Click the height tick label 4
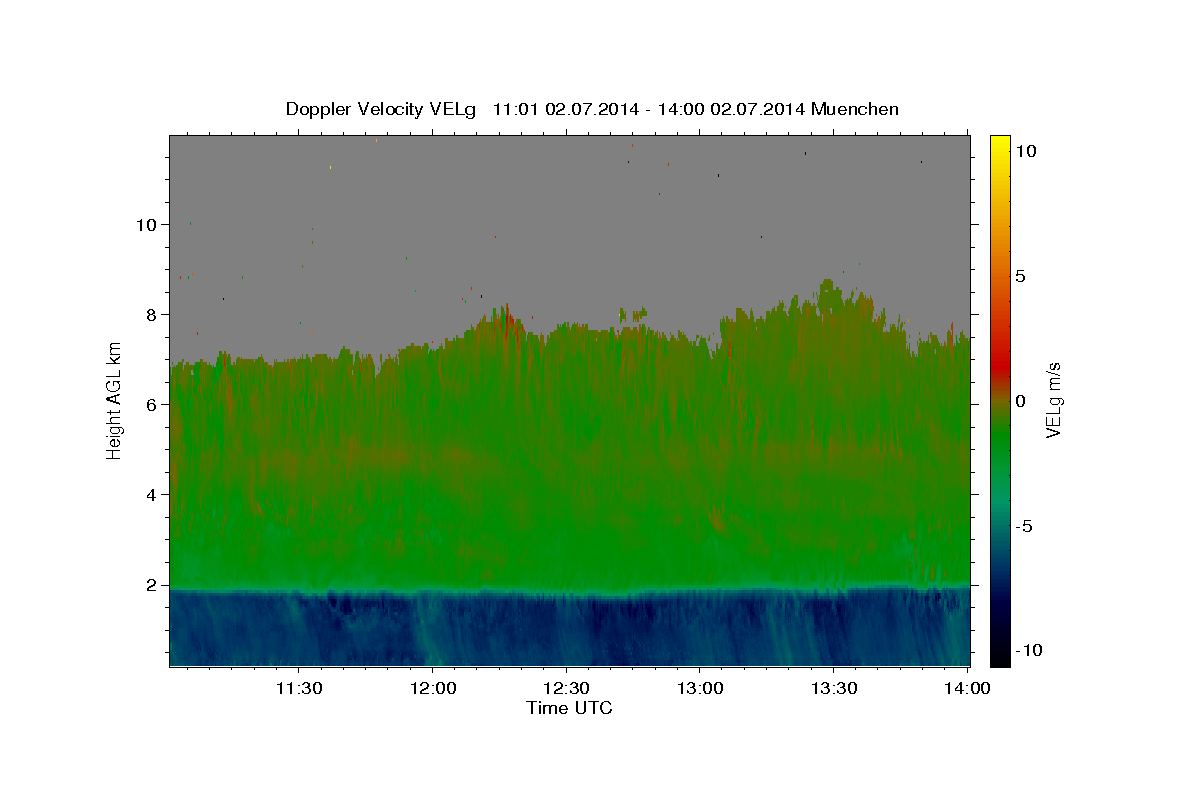 [152, 495]
